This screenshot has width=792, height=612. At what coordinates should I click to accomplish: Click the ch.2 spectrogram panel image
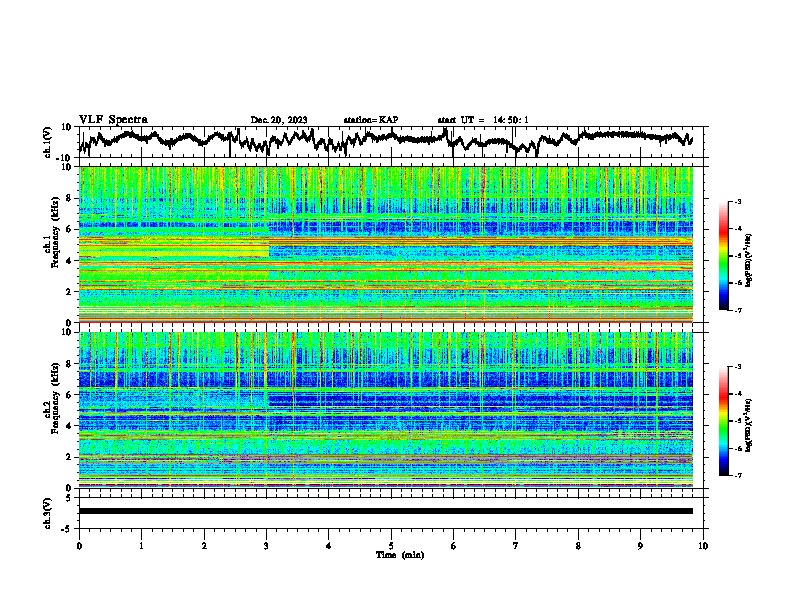tap(386, 410)
